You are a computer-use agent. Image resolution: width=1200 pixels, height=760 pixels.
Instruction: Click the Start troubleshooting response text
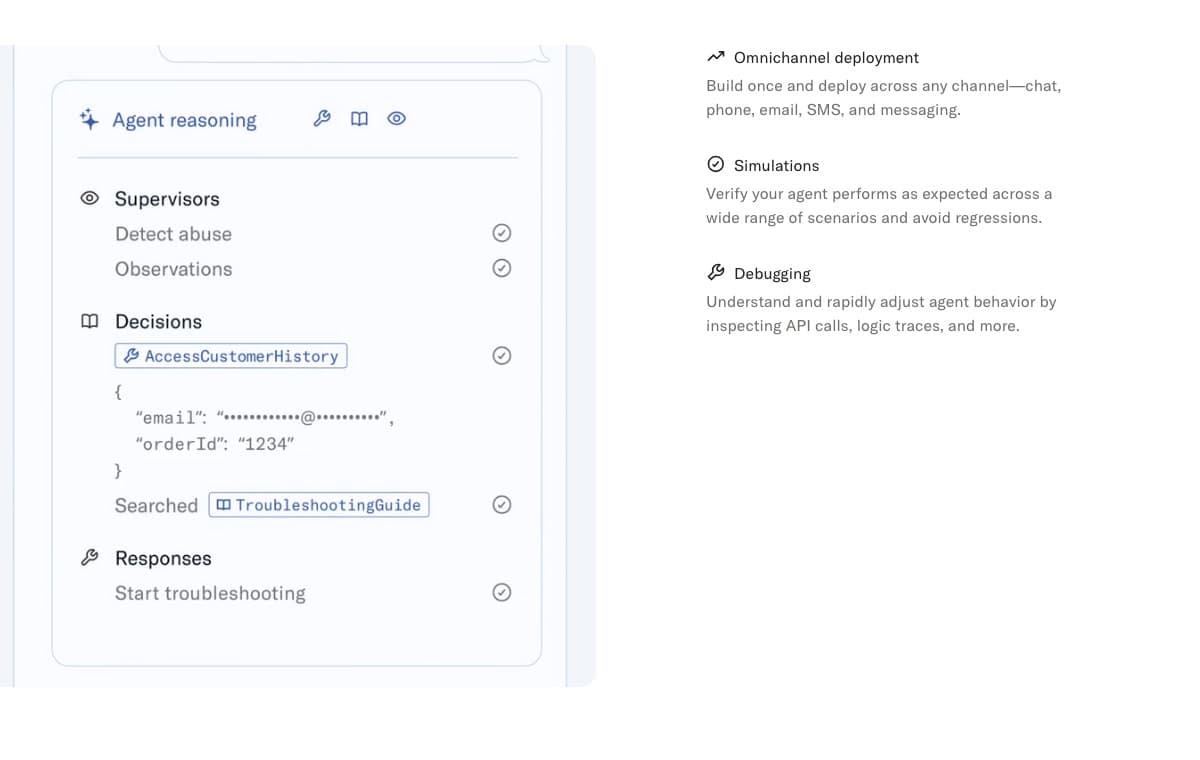[x=210, y=594]
